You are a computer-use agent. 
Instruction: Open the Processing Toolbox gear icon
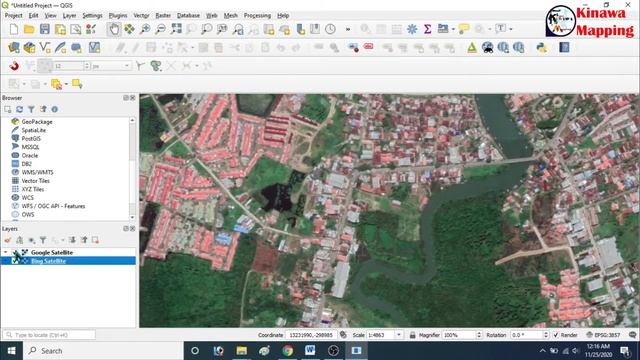412,29
